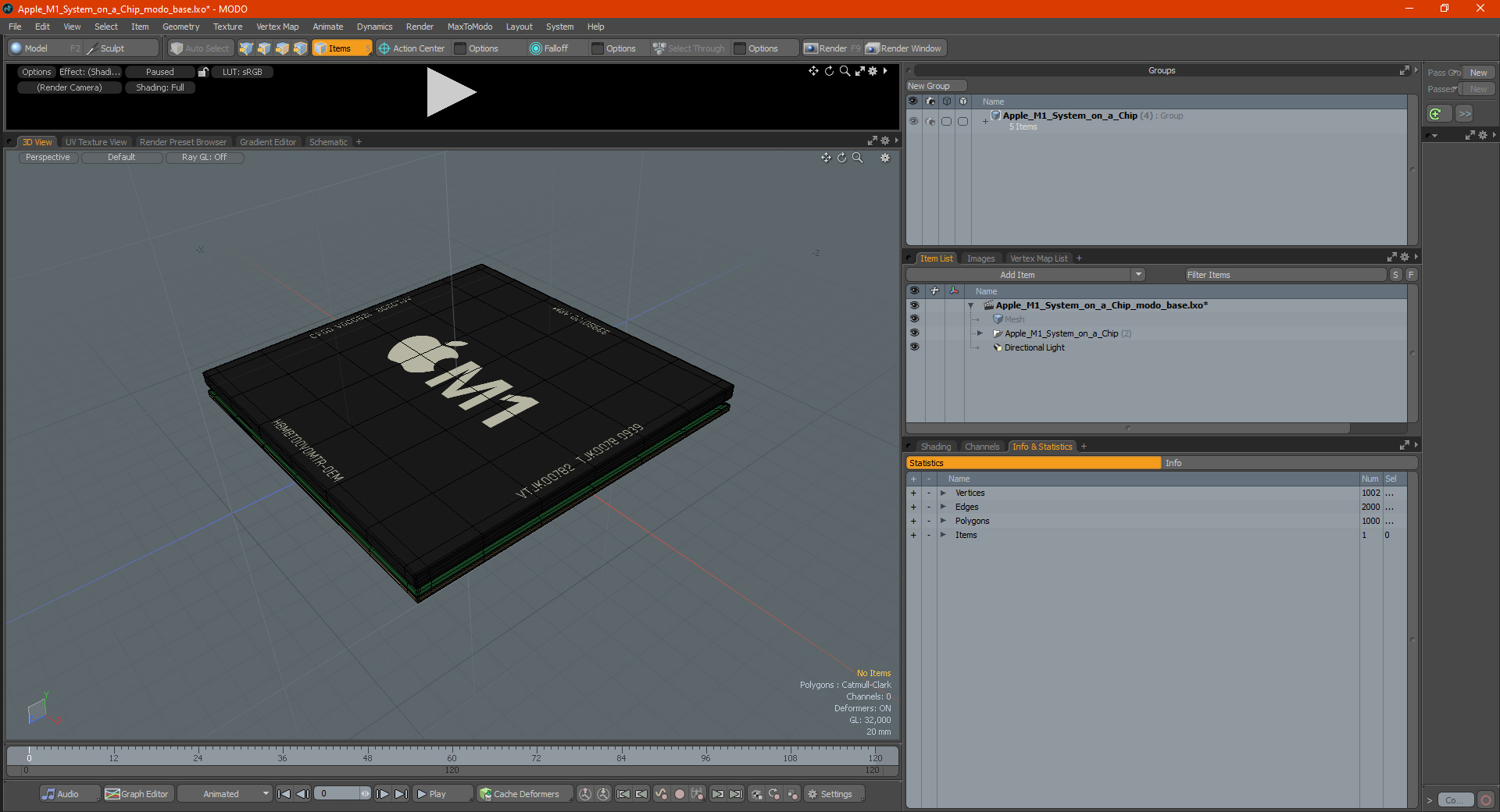Toggle Falloff Options checkbox
Image resolution: width=1500 pixels, height=812 pixels.
click(598, 48)
